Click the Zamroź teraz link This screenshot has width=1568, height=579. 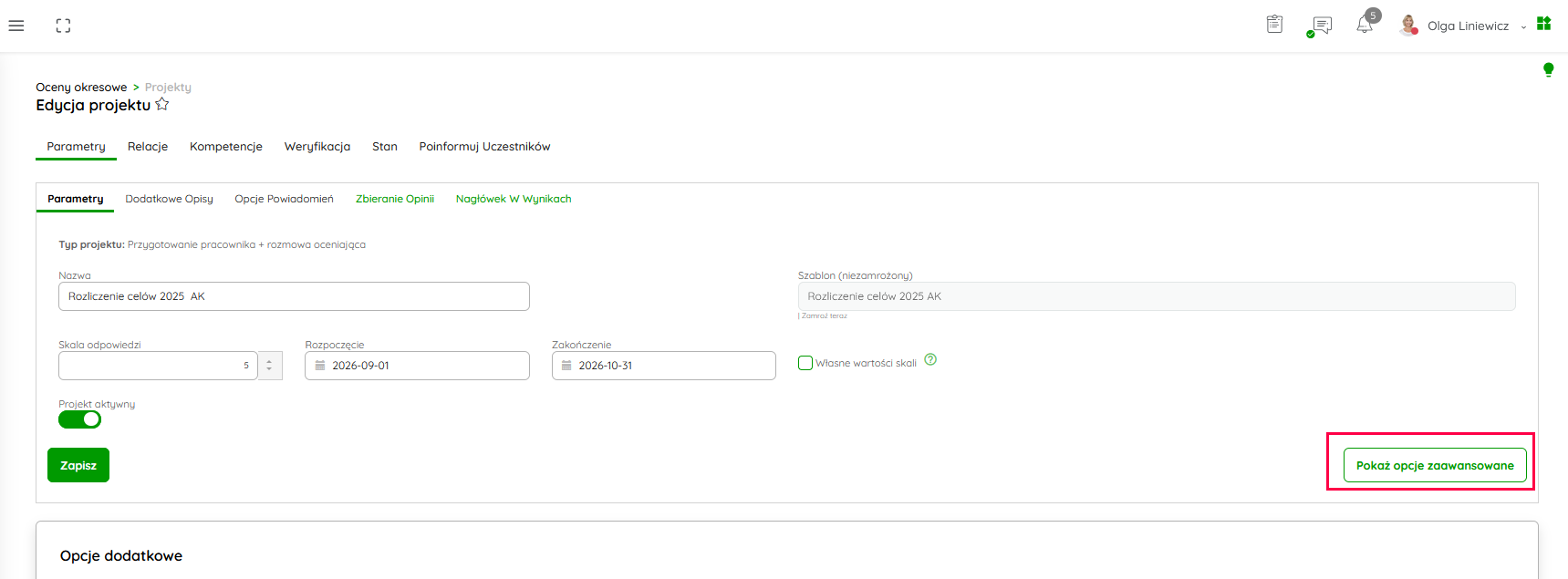(825, 315)
